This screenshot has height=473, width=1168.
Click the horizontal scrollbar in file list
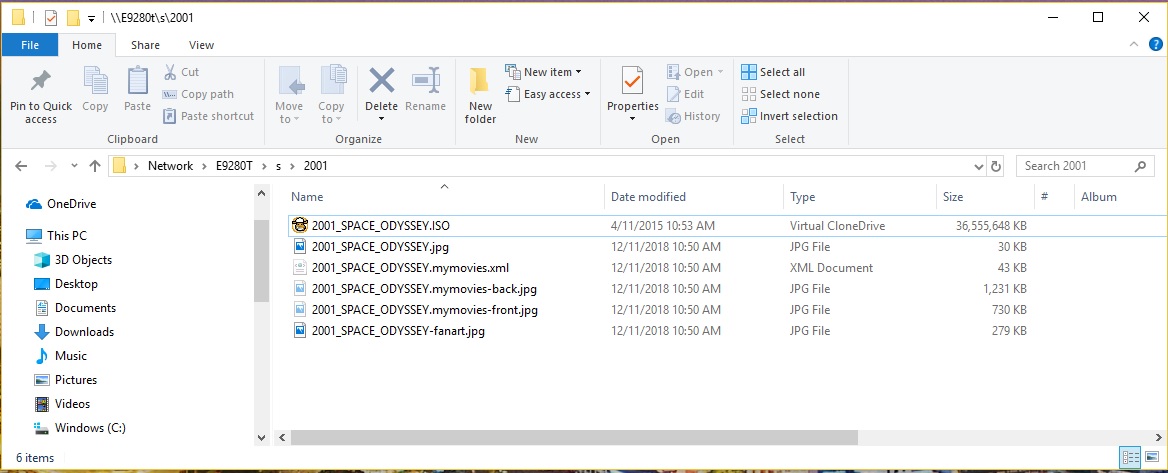574,437
